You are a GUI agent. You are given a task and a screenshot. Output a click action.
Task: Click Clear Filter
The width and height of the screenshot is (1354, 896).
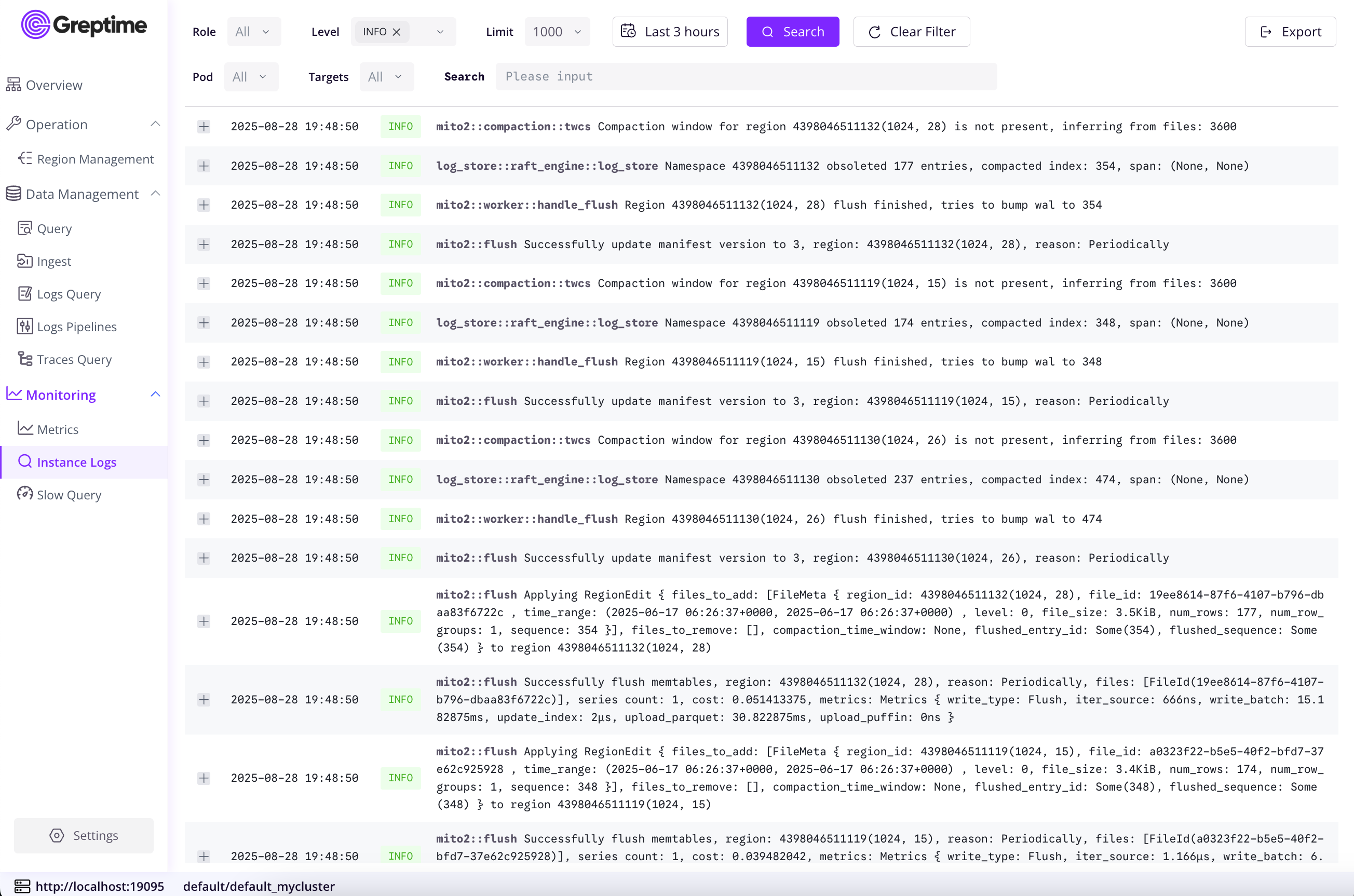[x=912, y=32]
